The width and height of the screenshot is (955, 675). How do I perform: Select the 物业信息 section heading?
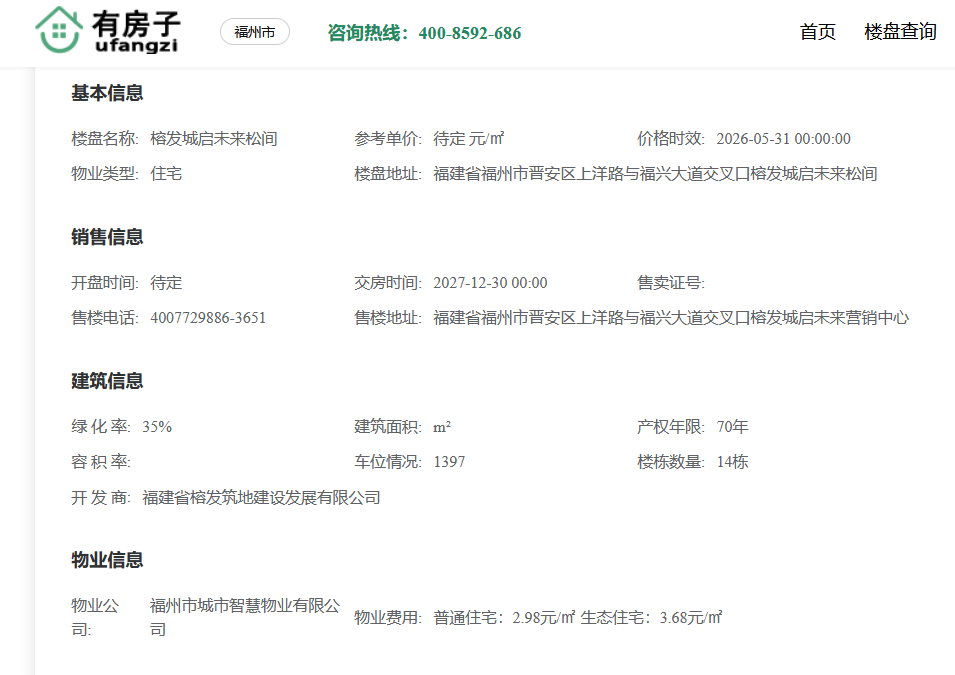107,560
